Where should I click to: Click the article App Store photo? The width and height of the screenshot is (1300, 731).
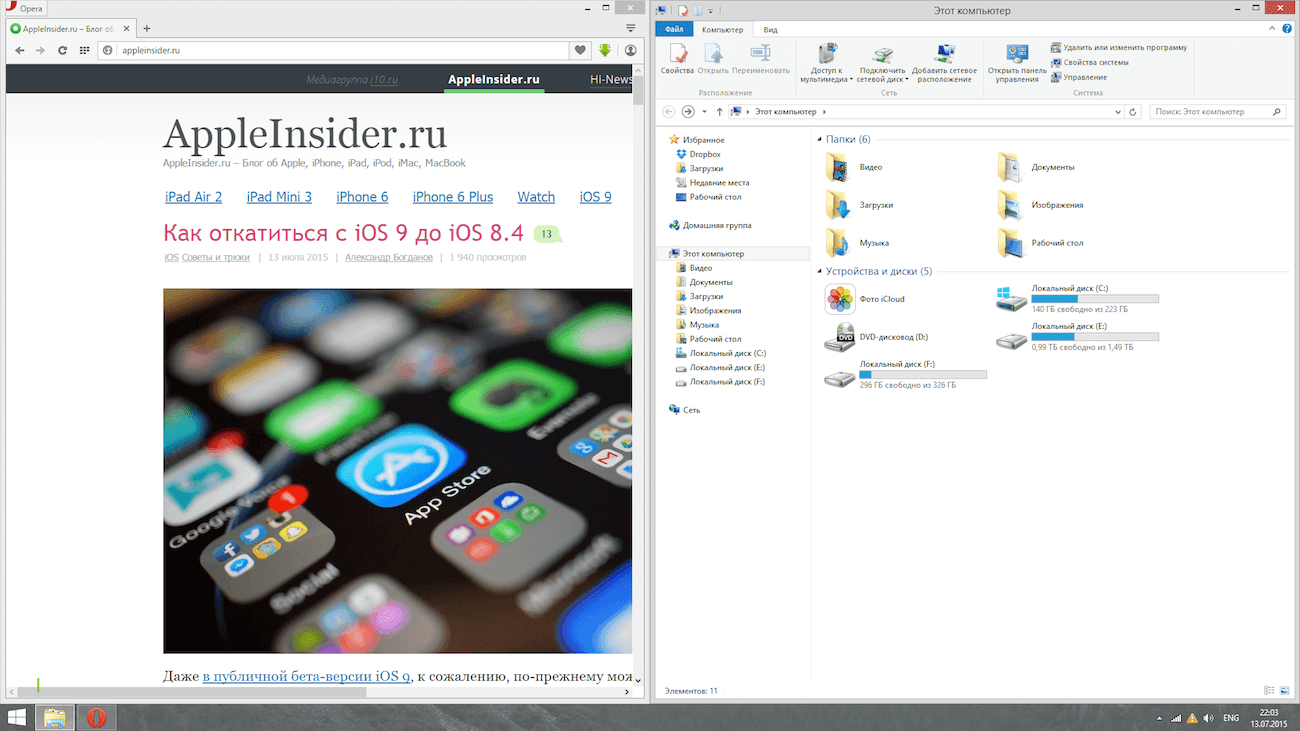(x=398, y=471)
